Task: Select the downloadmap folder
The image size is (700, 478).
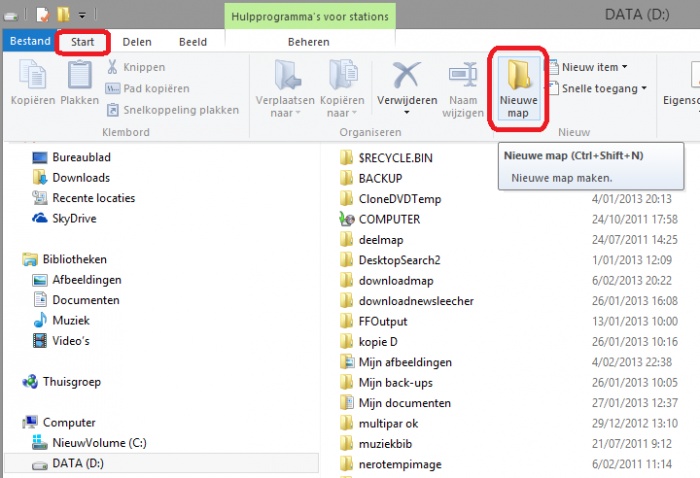Action: pos(387,281)
